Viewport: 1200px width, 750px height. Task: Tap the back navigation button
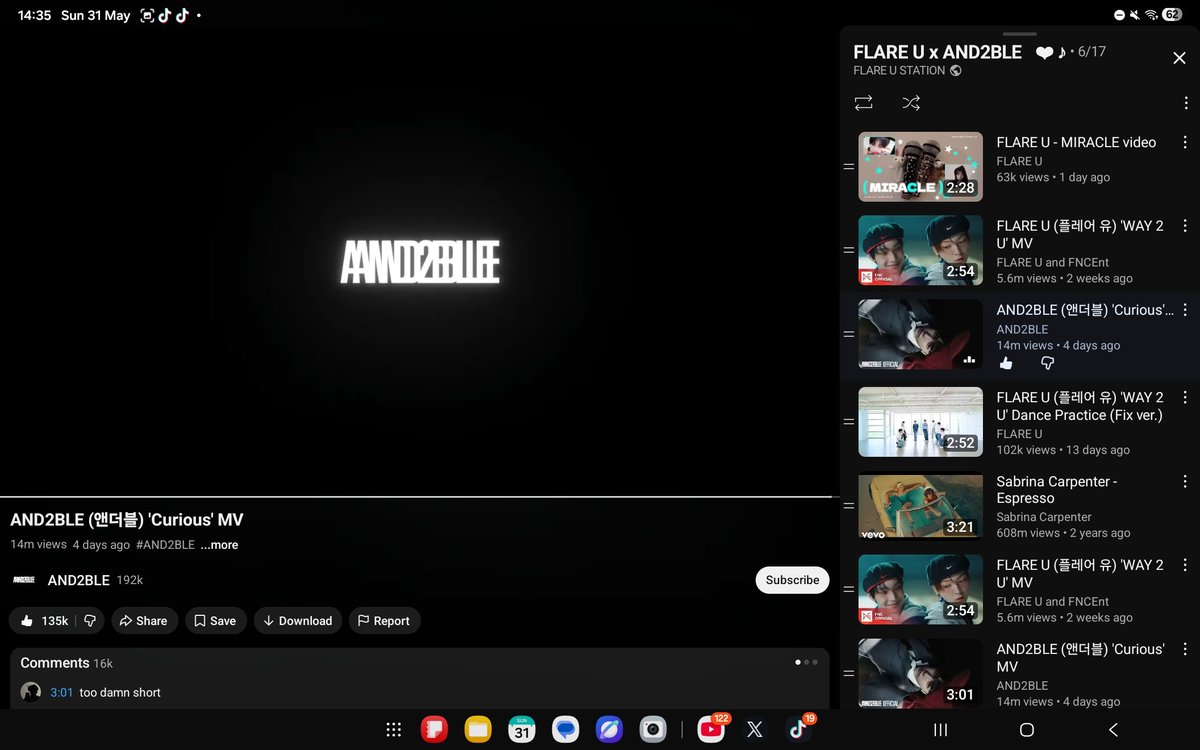pos(1113,730)
